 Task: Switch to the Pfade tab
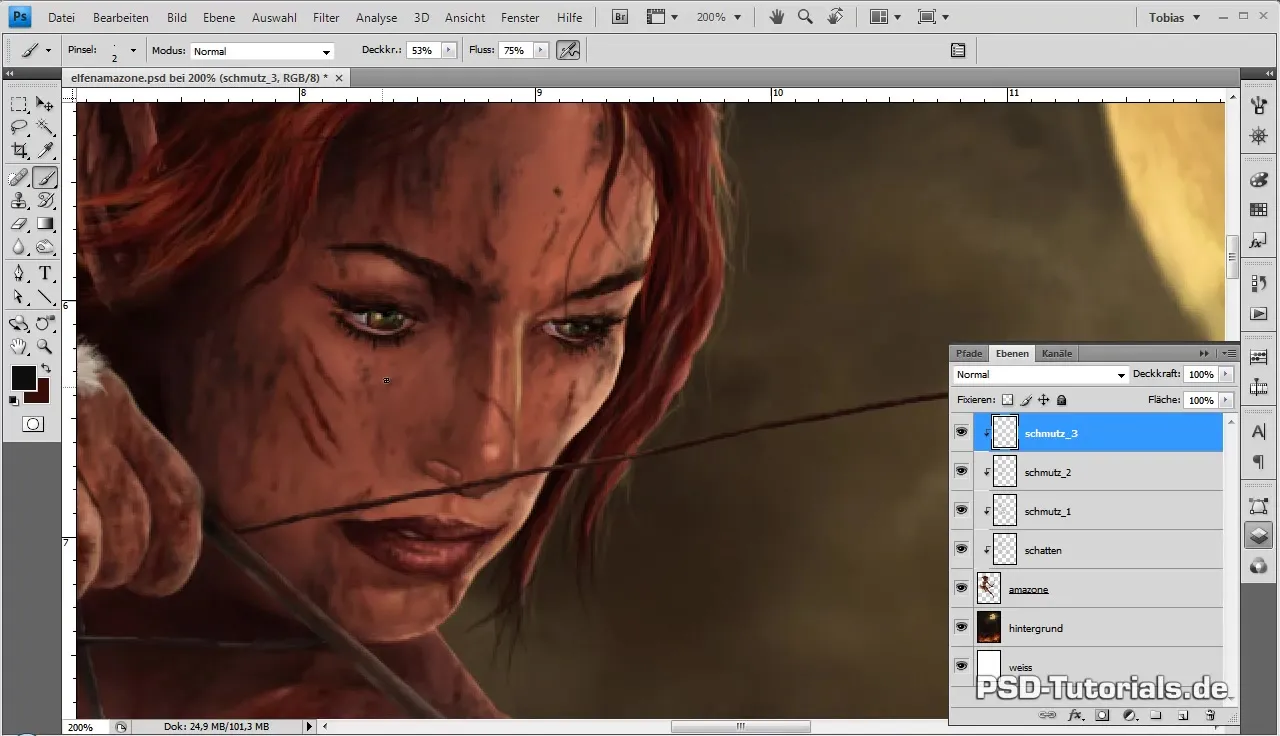point(969,353)
